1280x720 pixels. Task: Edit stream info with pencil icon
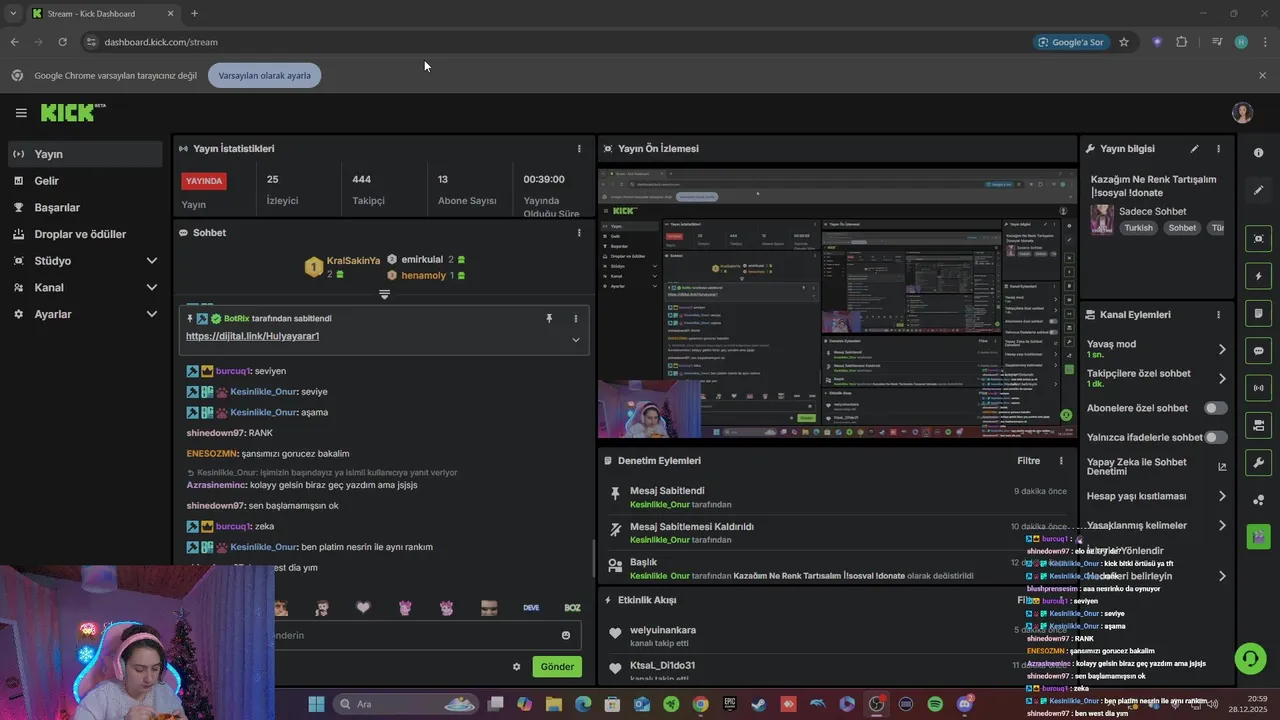(1194, 149)
